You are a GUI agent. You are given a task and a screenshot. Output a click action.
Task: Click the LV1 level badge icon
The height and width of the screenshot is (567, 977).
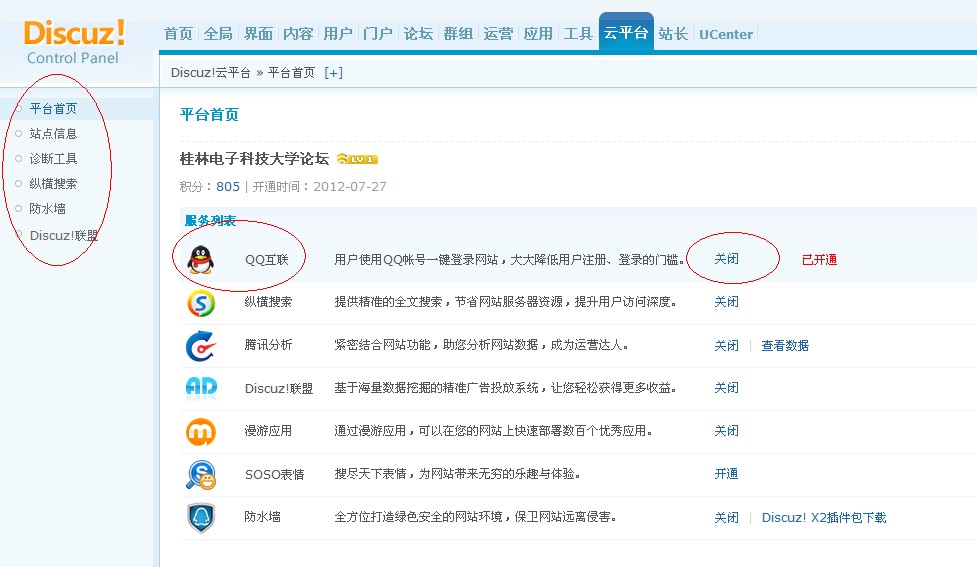coord(357,159)
